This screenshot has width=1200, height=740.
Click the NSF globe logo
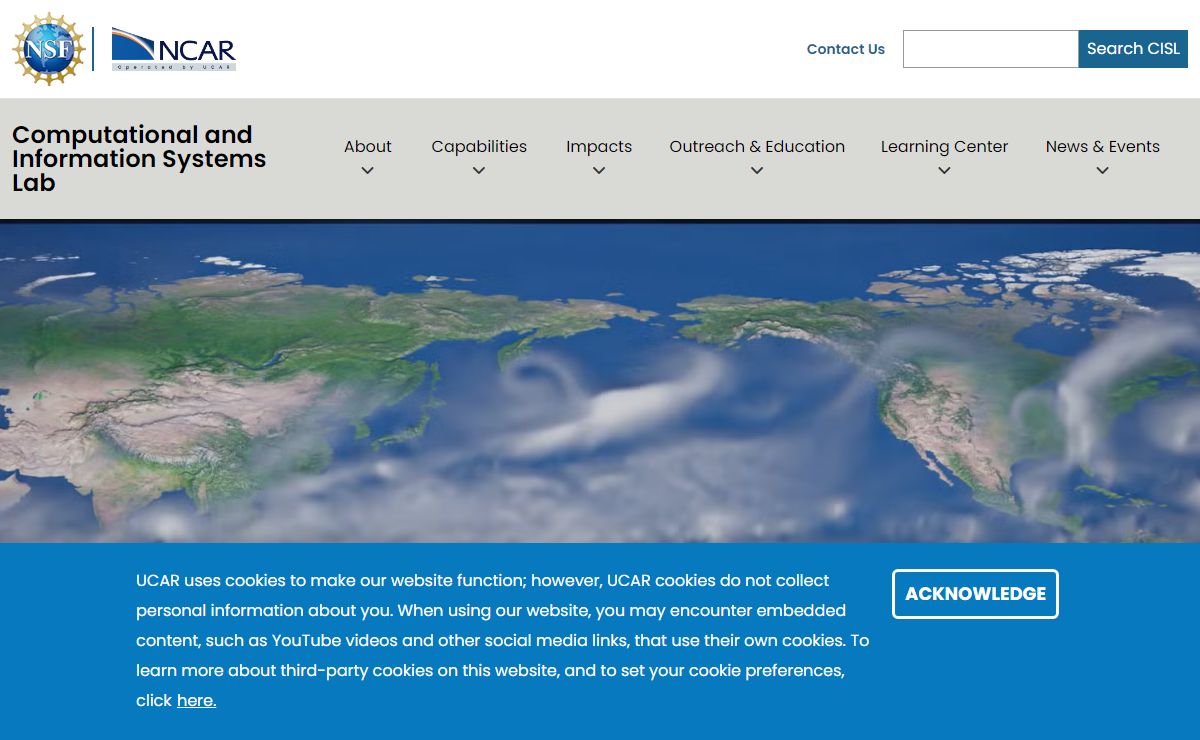(49, 49)
